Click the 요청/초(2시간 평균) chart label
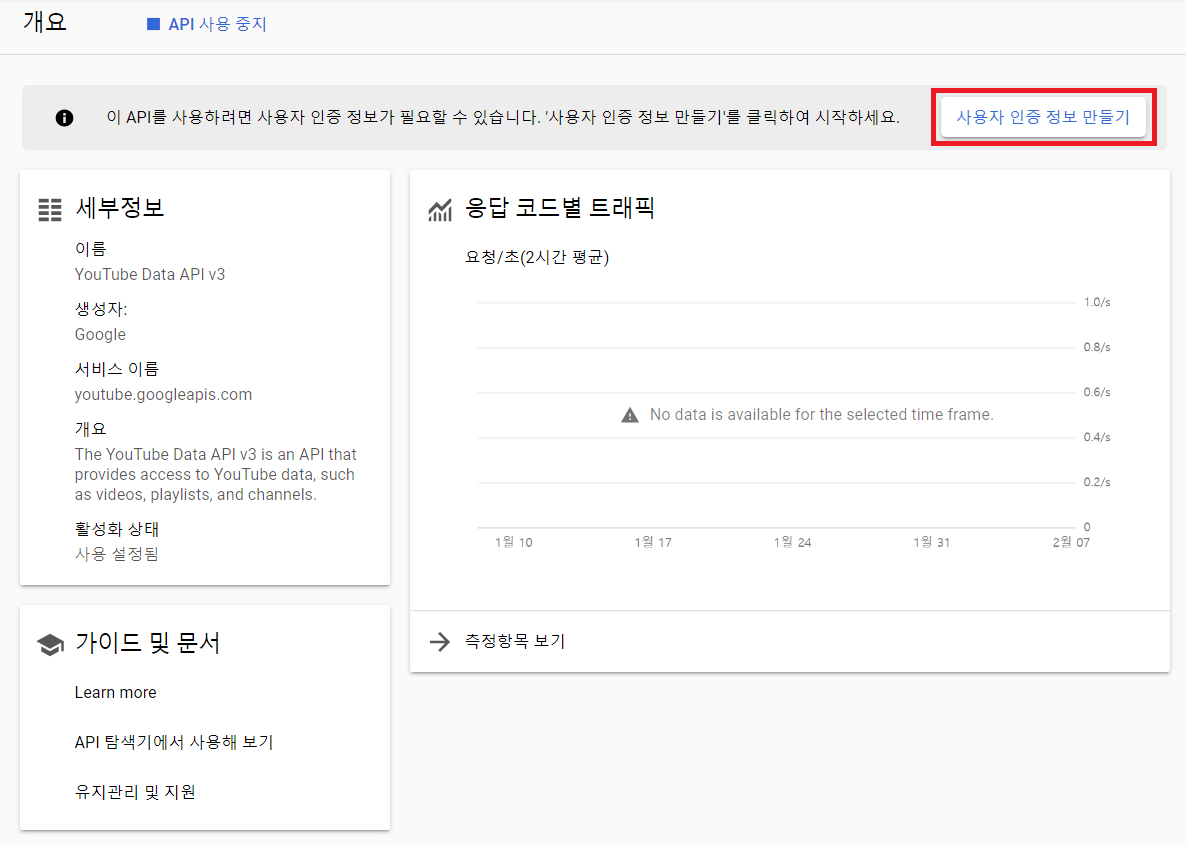 (537, 257)
